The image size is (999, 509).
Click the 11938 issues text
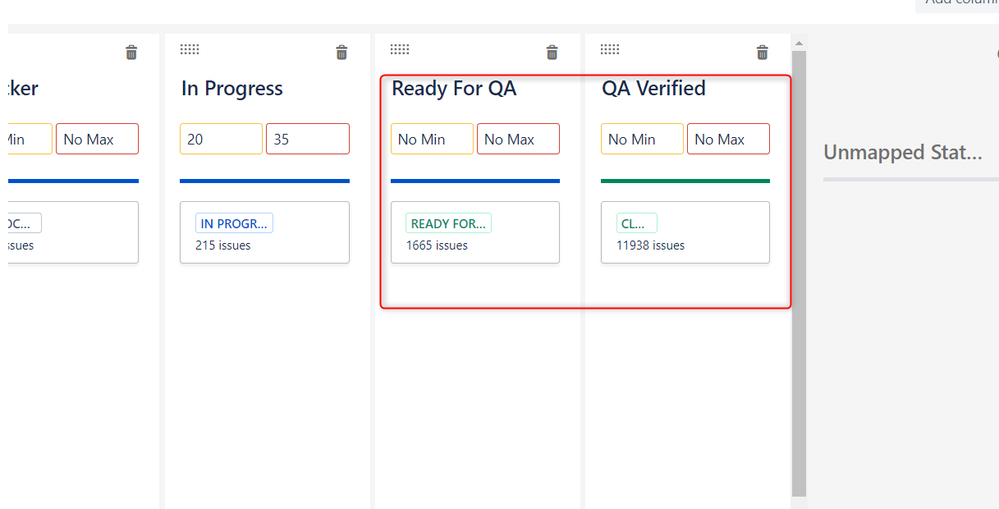pyautogui.click(x=650, y=245)
